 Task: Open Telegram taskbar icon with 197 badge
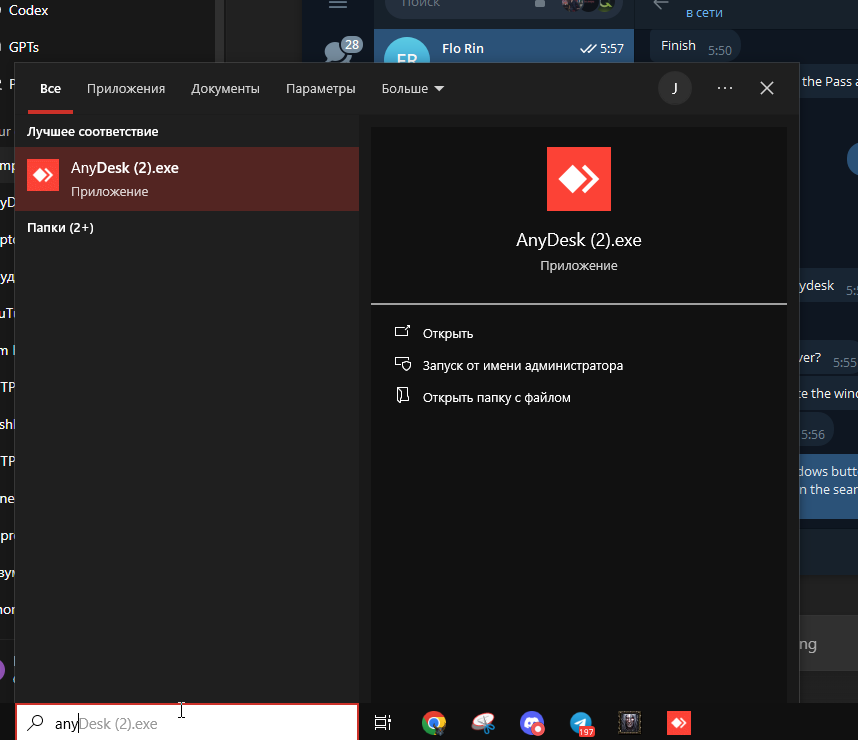581,722
